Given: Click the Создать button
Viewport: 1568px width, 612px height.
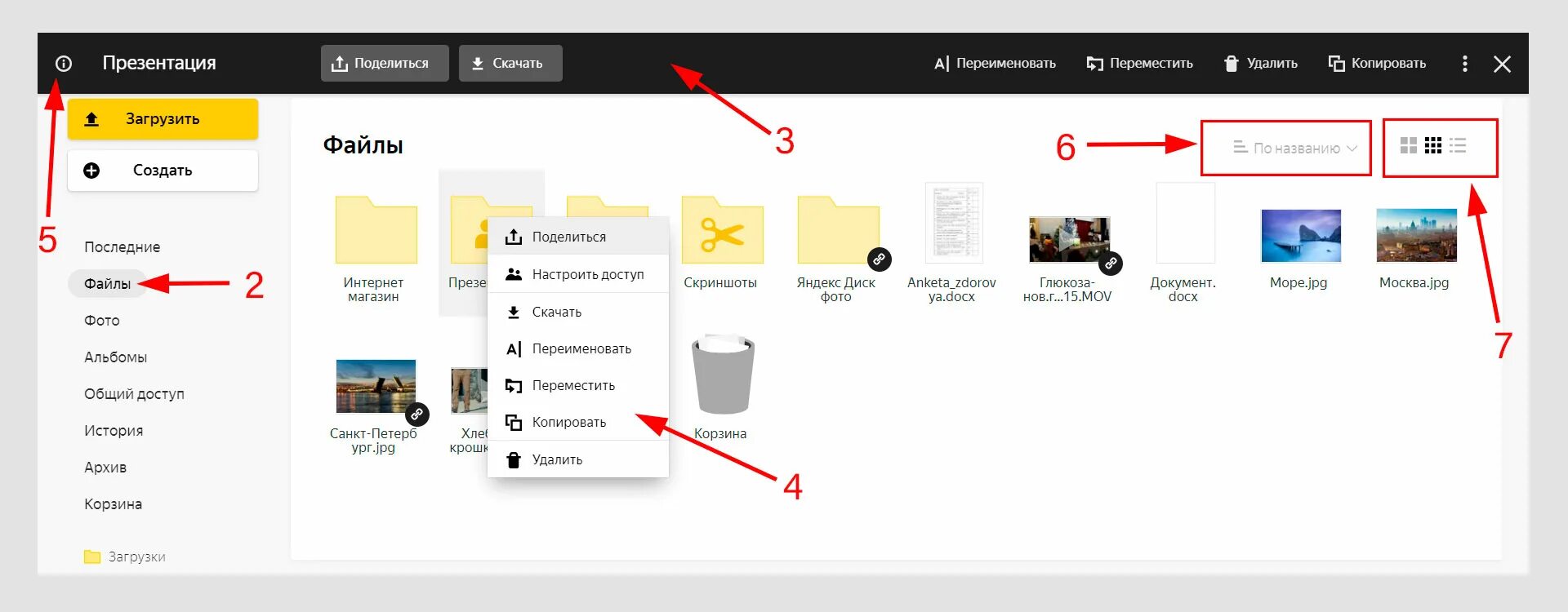Looking at the screenshot, I should pos(163,171).
